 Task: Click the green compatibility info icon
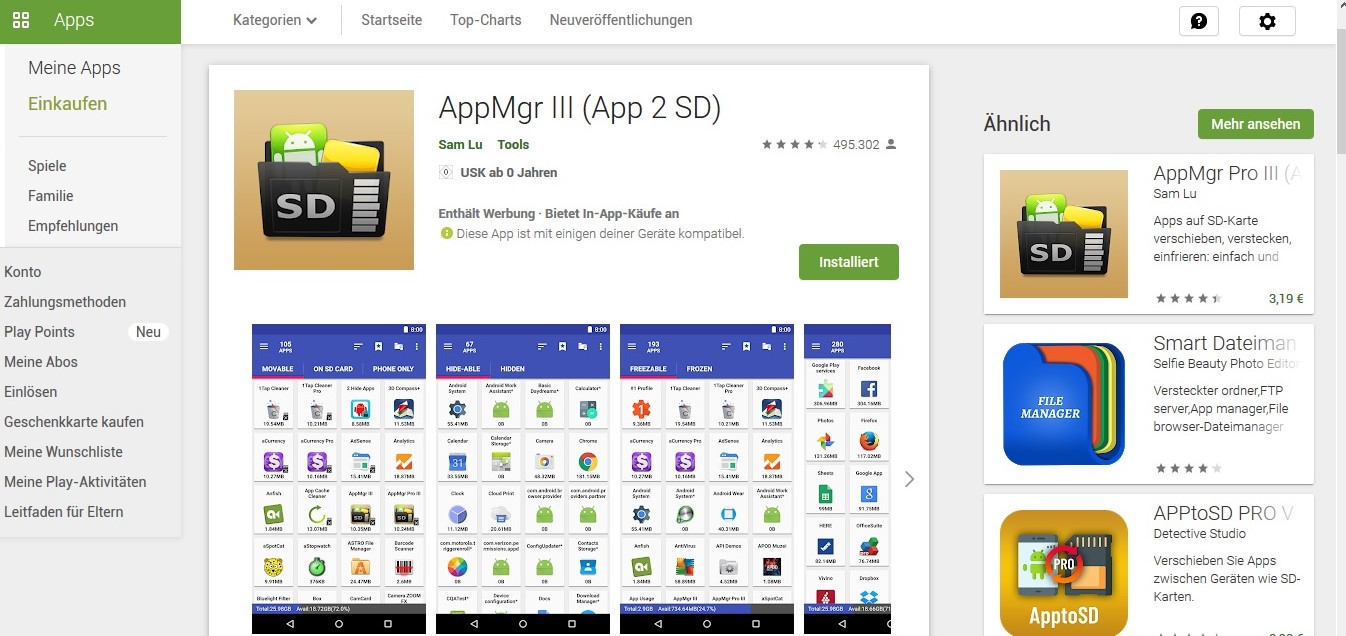[447, 233]
